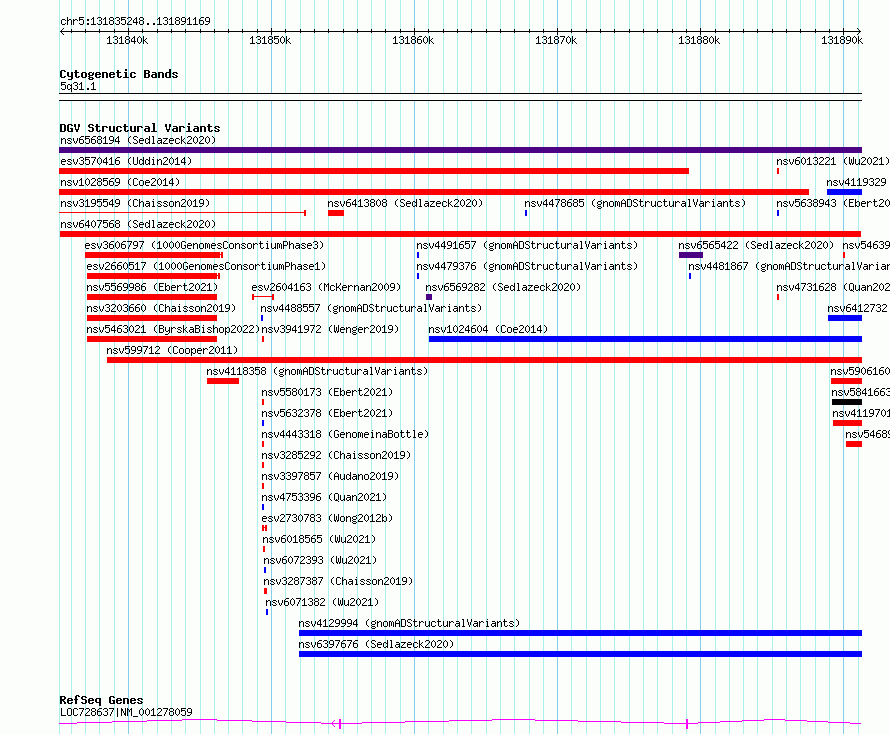Viewport: 890px width, 734px height.
Task: Select blue bar under nsv1024604
Action: (645, 339)
